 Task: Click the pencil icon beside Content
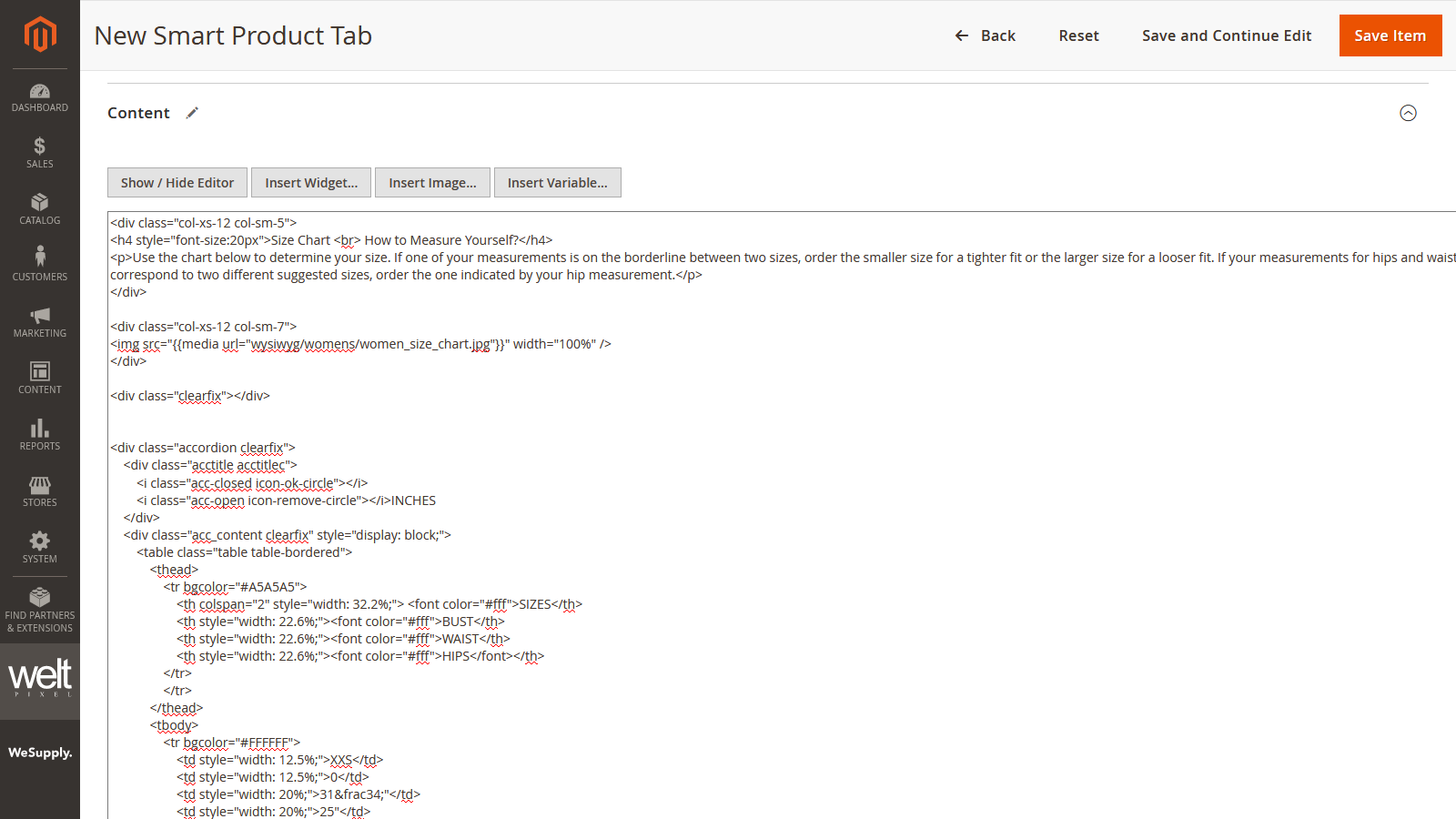[192, 113]
